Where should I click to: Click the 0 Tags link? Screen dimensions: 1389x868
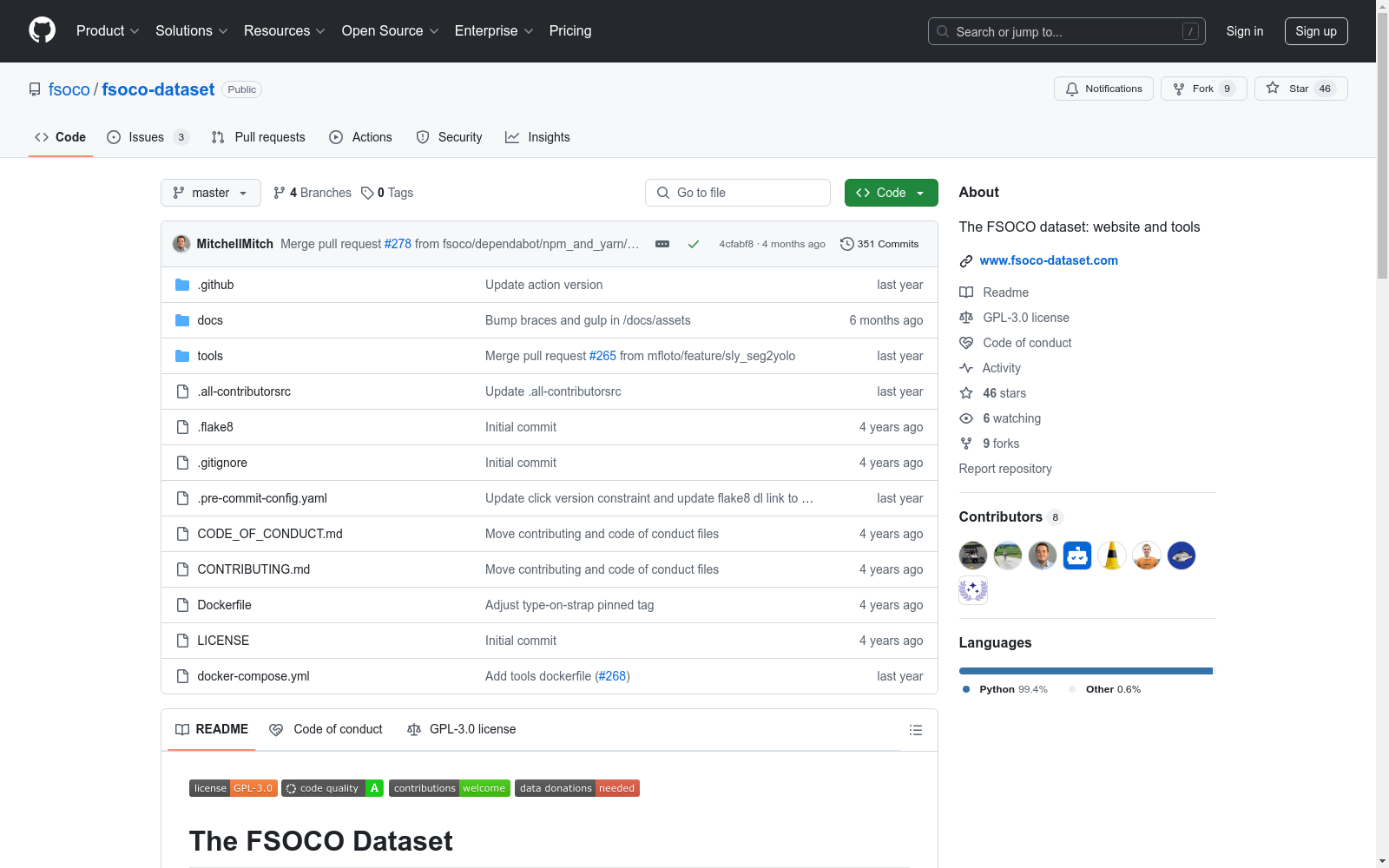pyautogui.click(x=387, y=193)
